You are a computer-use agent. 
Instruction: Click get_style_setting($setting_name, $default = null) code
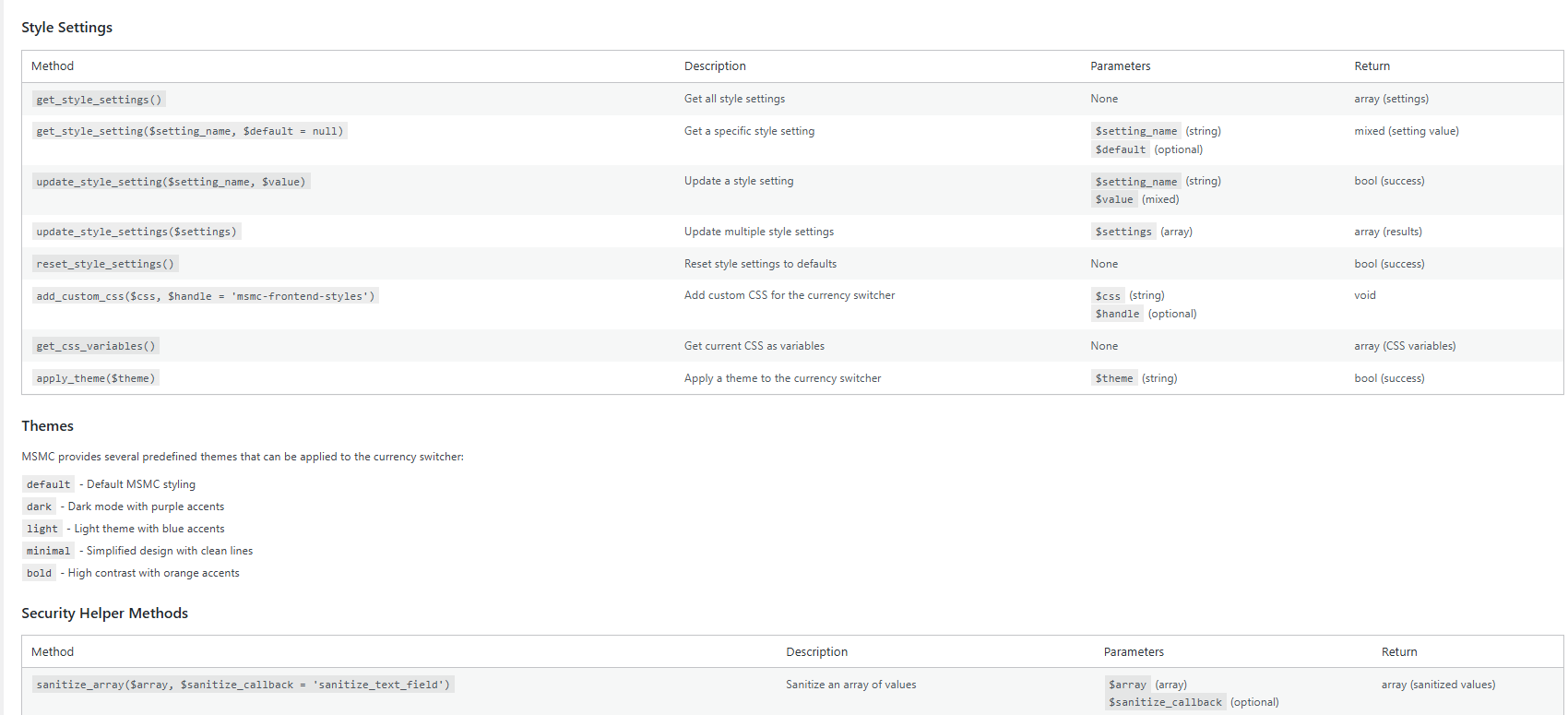tap(190, 131)
